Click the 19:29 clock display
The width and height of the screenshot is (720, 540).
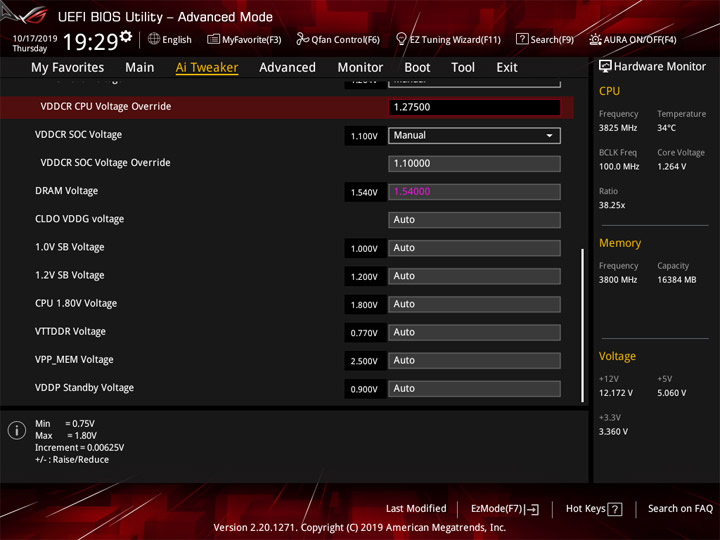[90, 42]
